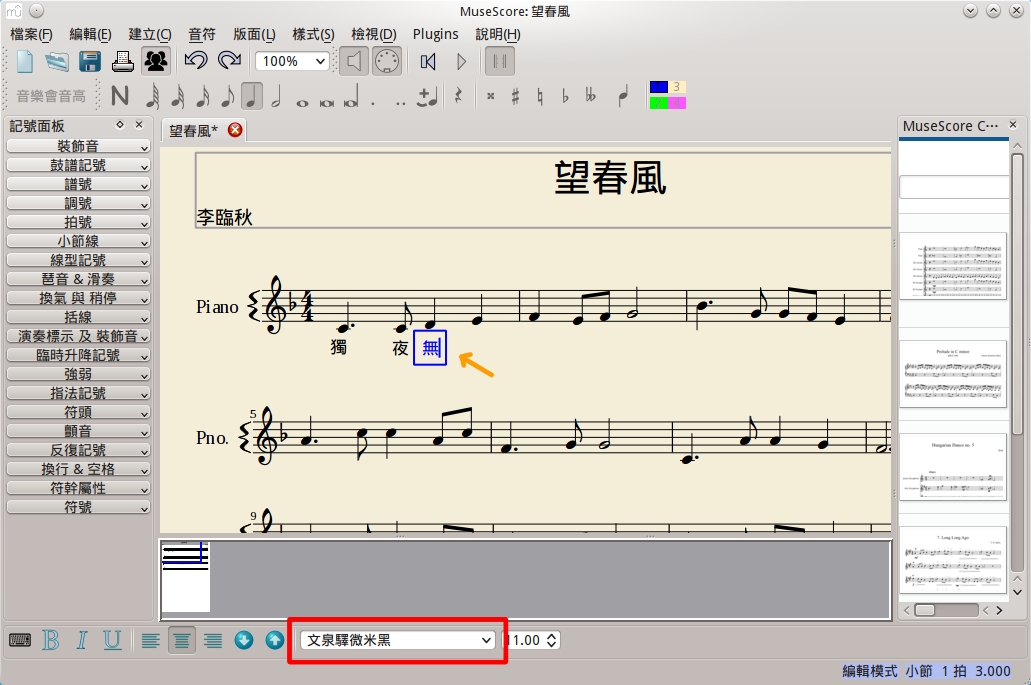Image resolution: width=1031 pixels, height=685 pixels.
Task: Toggle bold text formatting
Action: coord(51,640)
